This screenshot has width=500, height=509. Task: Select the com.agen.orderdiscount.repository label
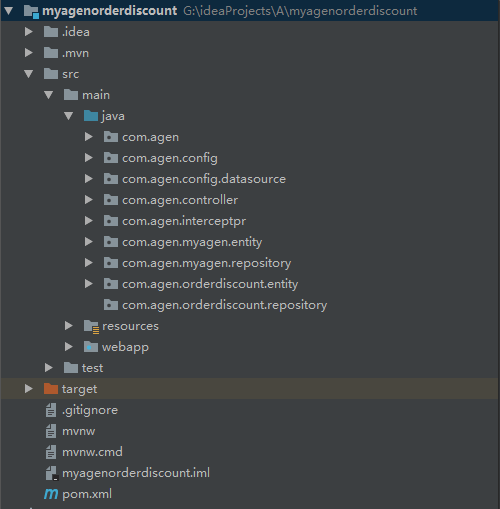pos(225,306)
